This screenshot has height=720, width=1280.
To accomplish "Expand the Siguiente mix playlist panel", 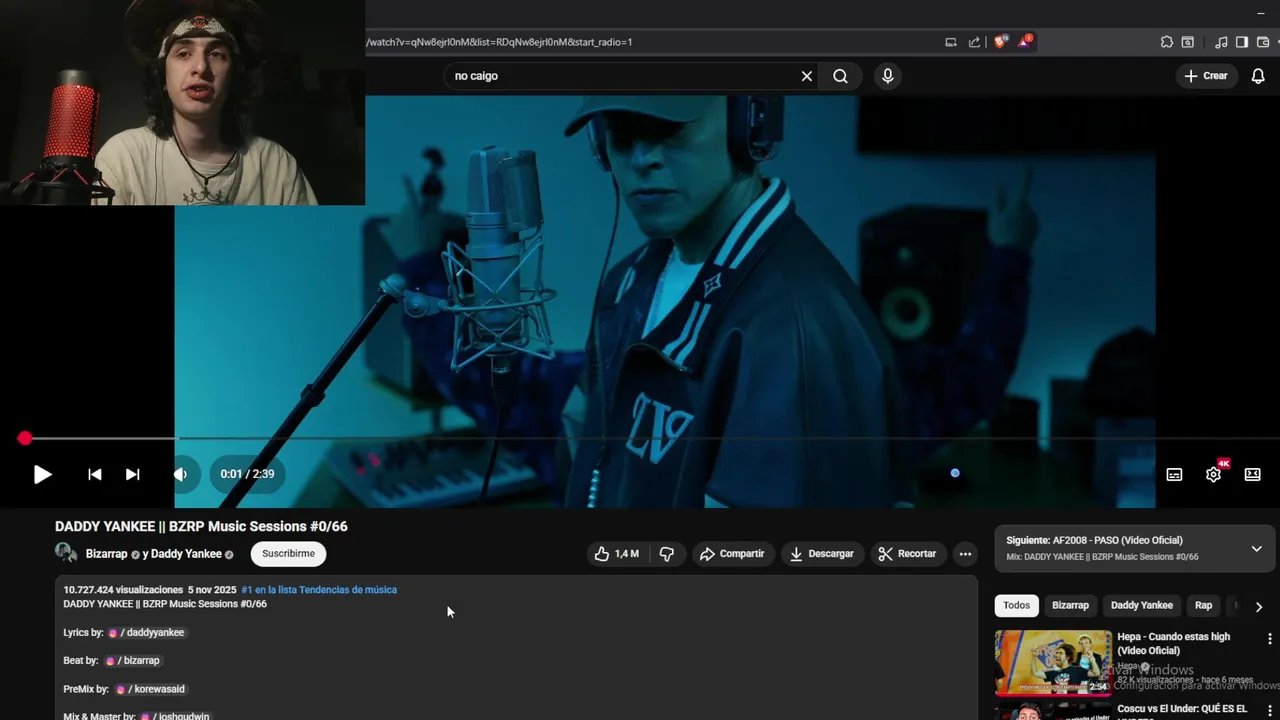I will click(x=1257, y=548).
